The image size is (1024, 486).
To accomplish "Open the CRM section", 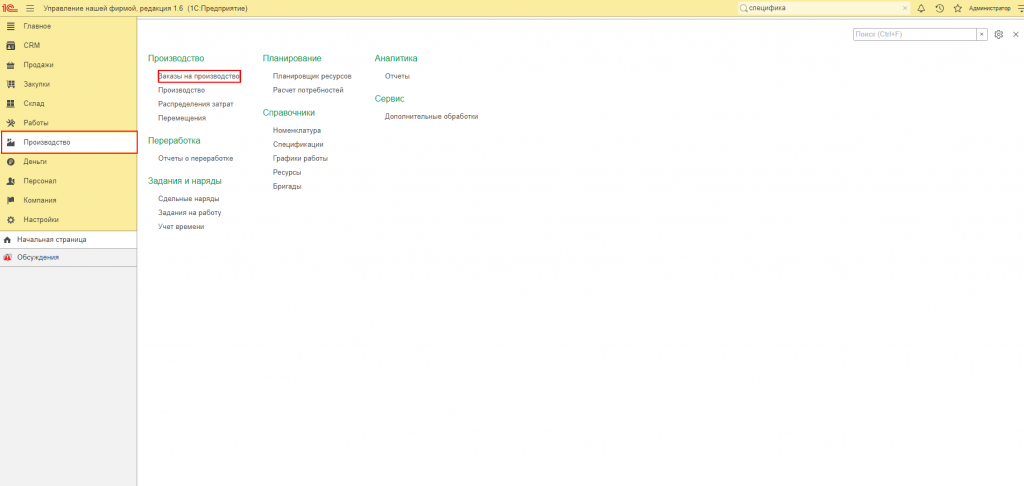I will pos(31,46).
